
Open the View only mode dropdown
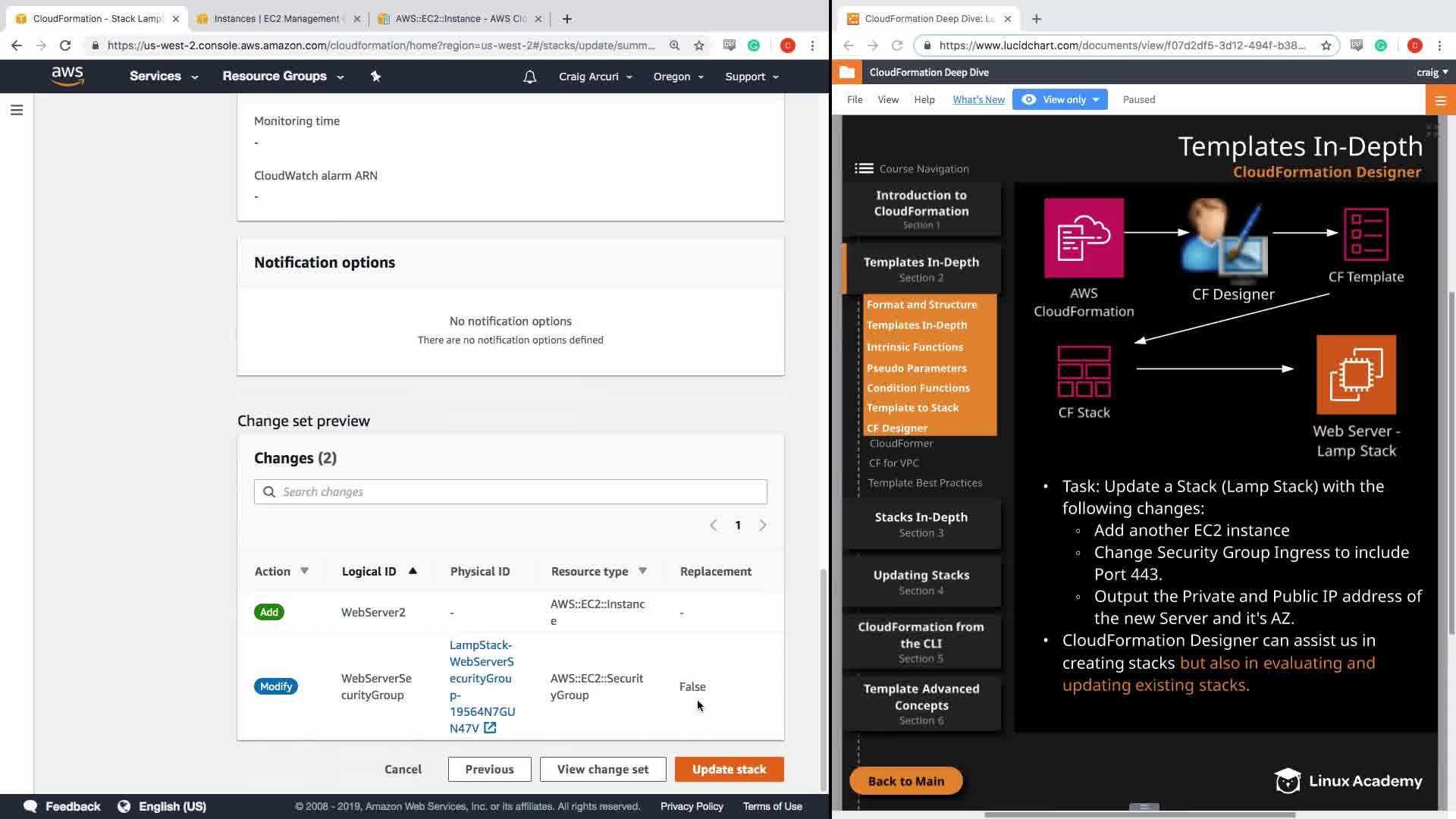(x=1060, y=99)
